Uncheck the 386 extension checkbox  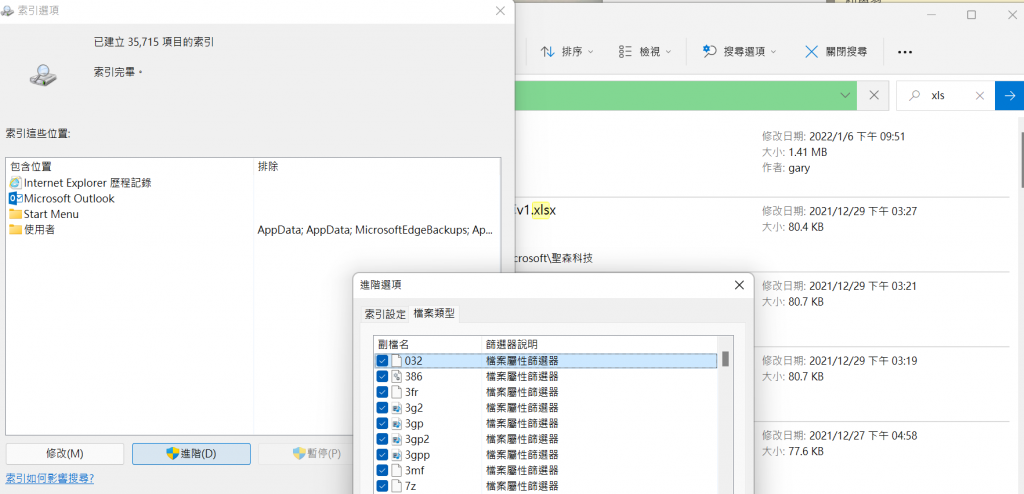[x=382, y=376]
